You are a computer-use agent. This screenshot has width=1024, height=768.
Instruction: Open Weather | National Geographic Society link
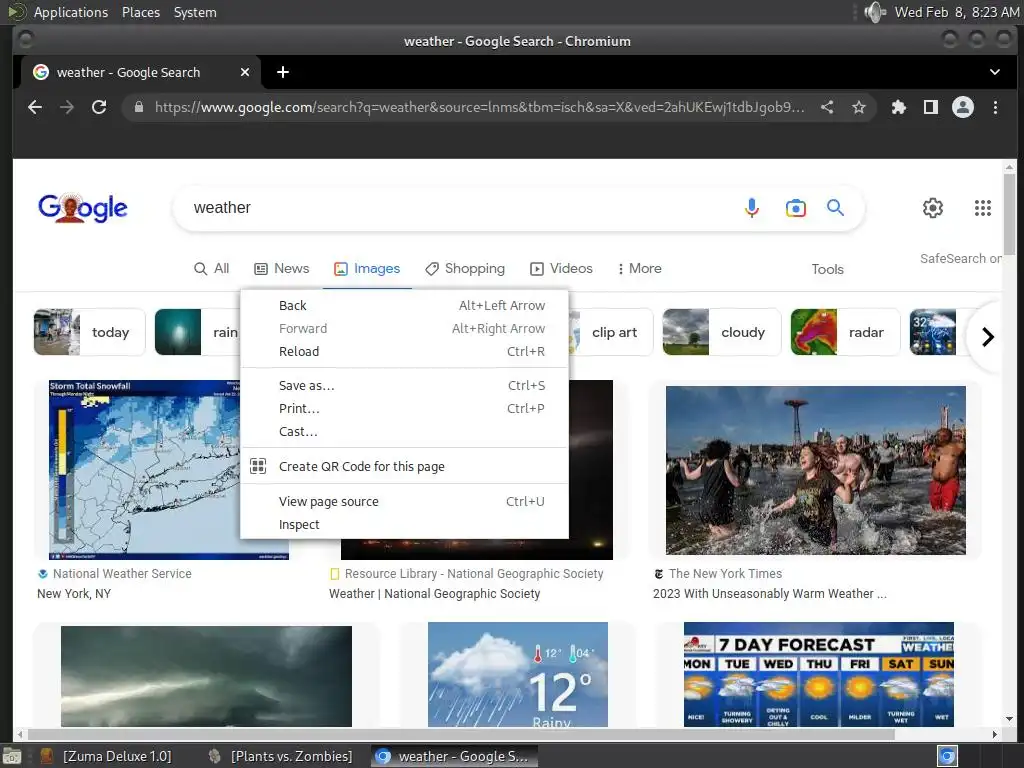pyautogui.click(x=434, y=594)
